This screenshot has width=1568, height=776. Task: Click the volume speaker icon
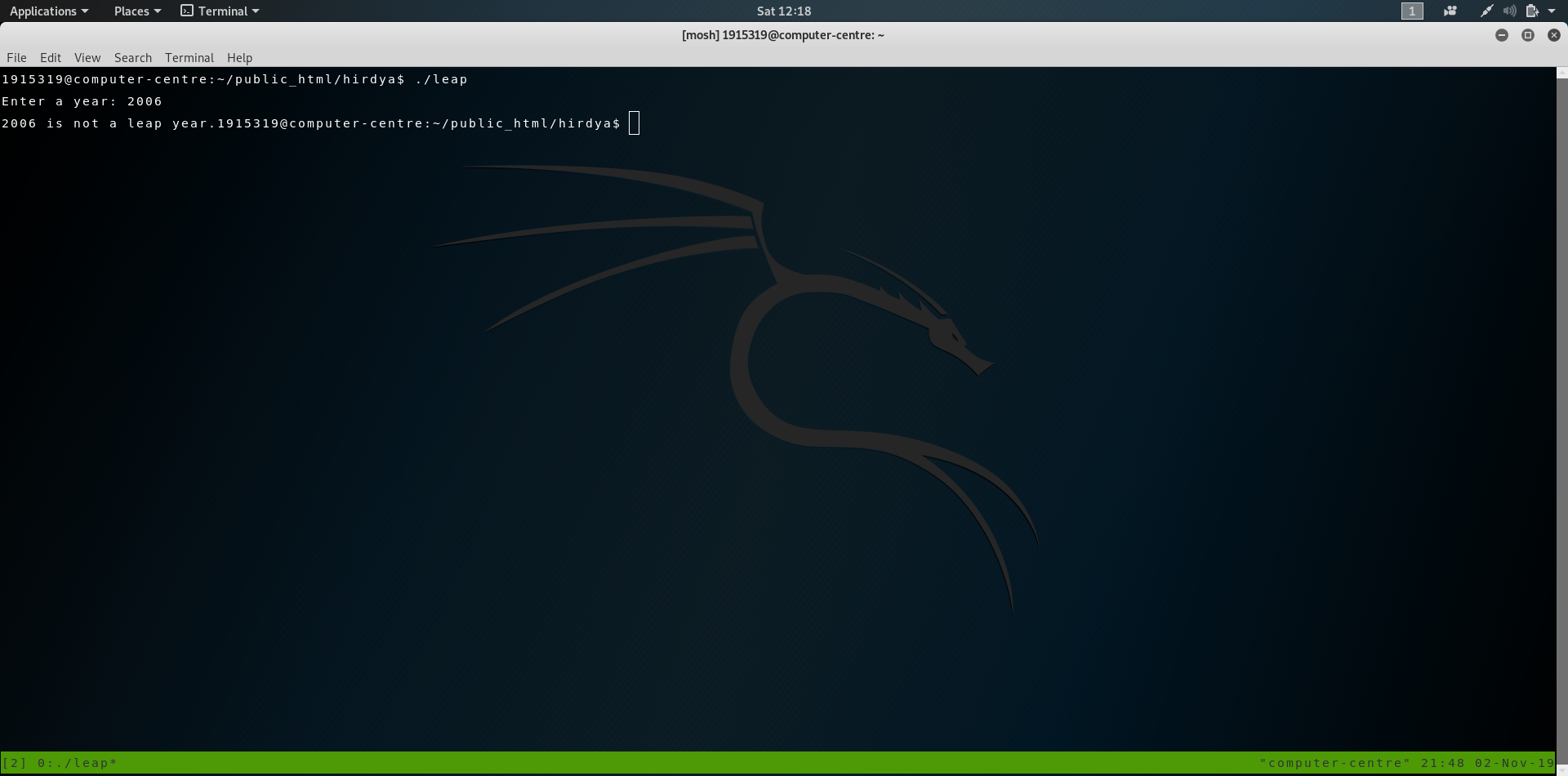tap(1509, 11)
